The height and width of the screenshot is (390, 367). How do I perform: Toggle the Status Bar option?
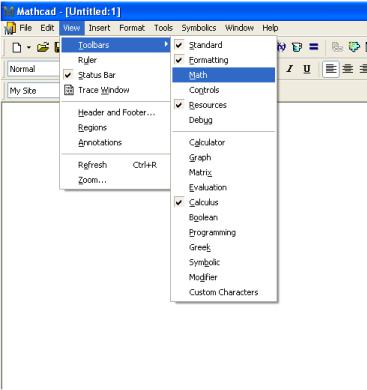pos(116,75)
